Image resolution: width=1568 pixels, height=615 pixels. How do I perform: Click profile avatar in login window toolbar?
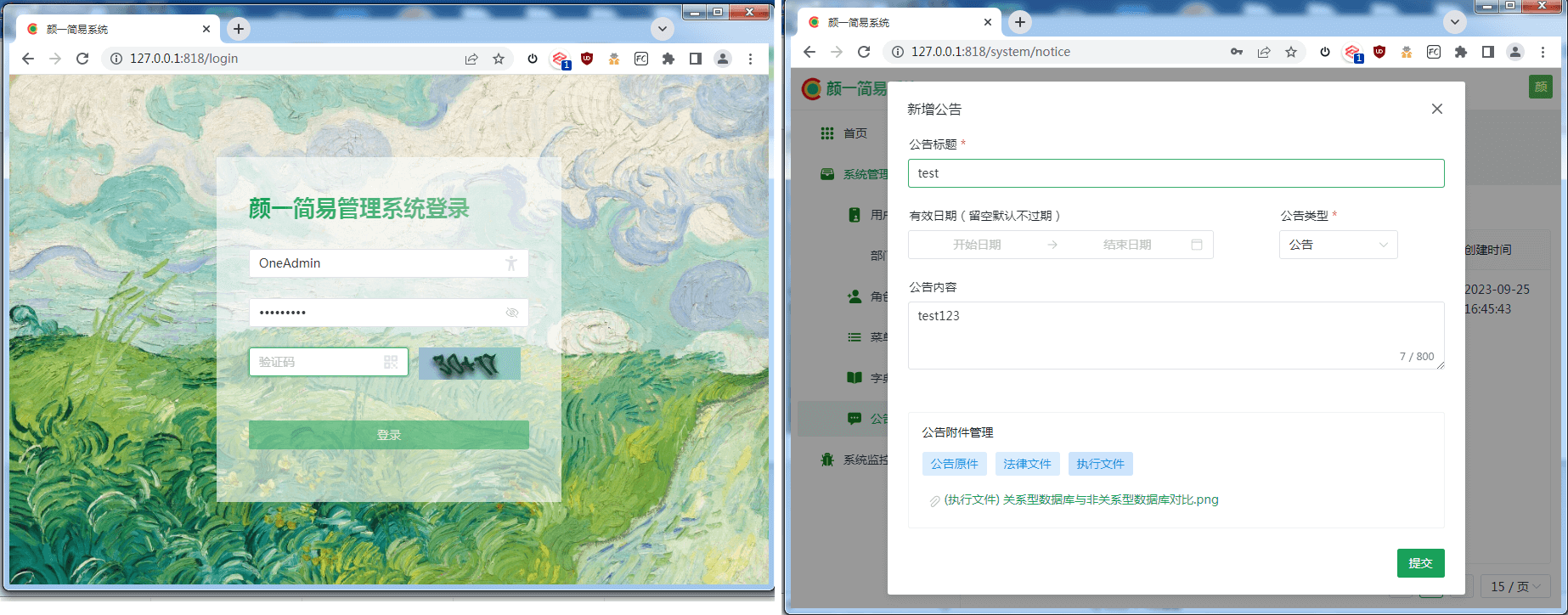pyautogui.click(x=723, y=59)
